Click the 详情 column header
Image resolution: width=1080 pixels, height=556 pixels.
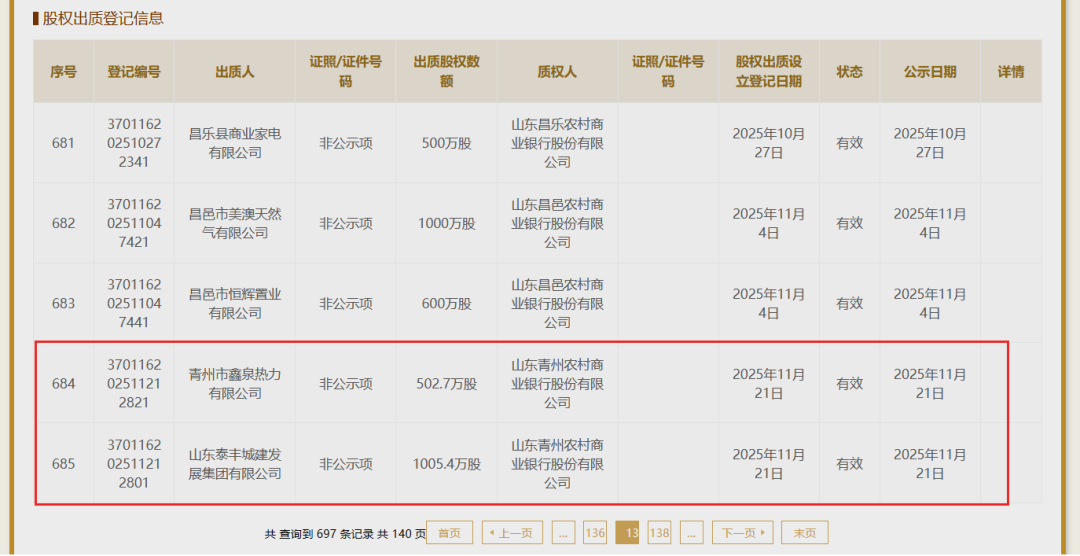(x=1010, y=72)
